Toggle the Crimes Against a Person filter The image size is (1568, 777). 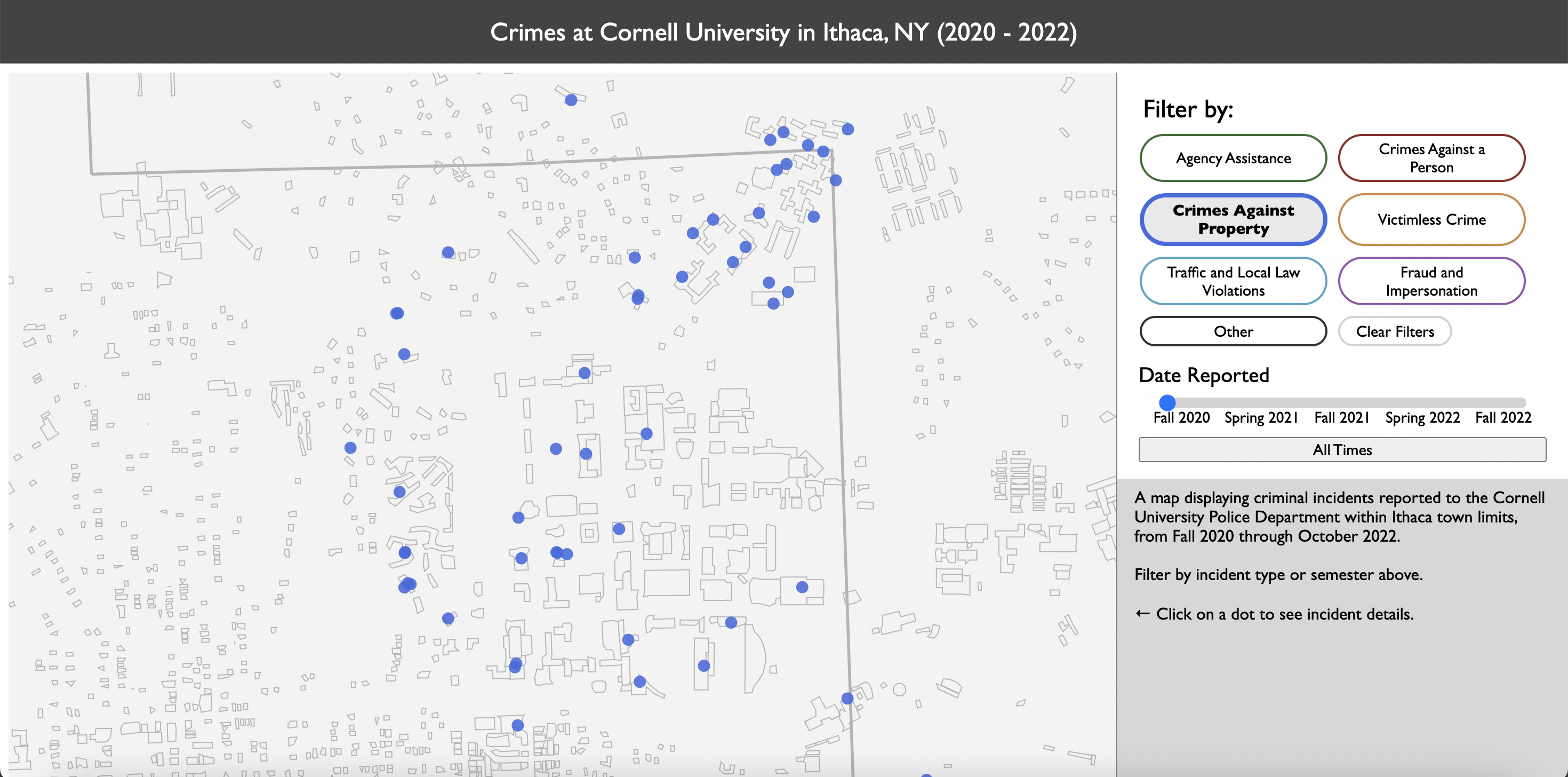tap(1431, 158)
